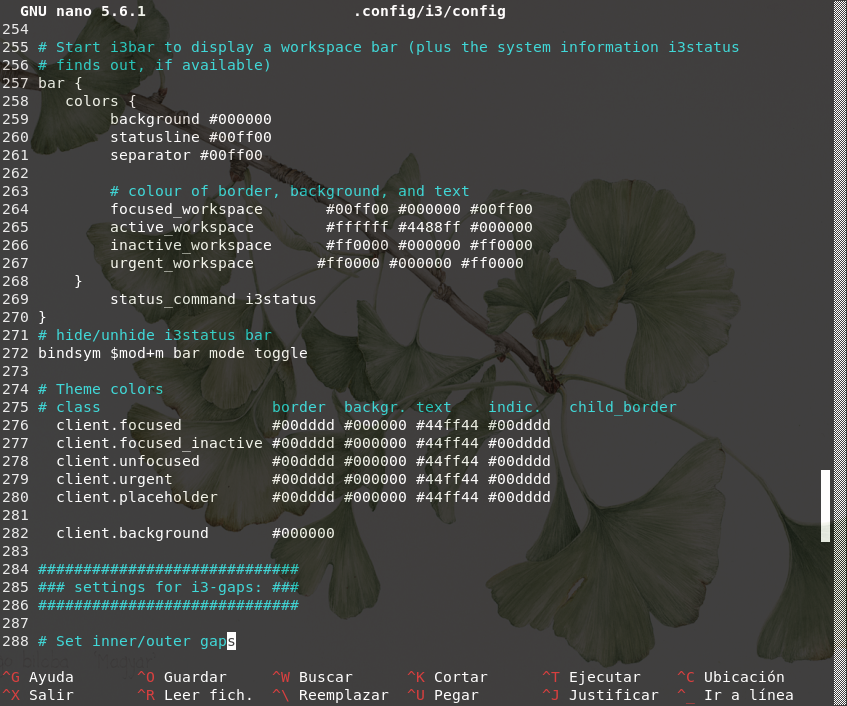Click the white scrollbar thumb on right edge
The height and width of the screenshot is (706, 847).
[x=825, y=505]
